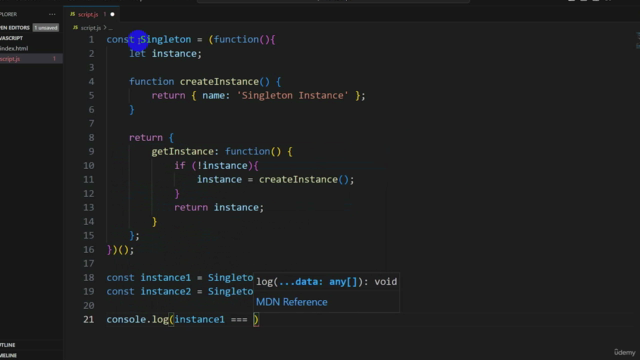Click the log signature hint text
Screen dimensions: 640x360
pyautogui.click(x=327, y=282)
